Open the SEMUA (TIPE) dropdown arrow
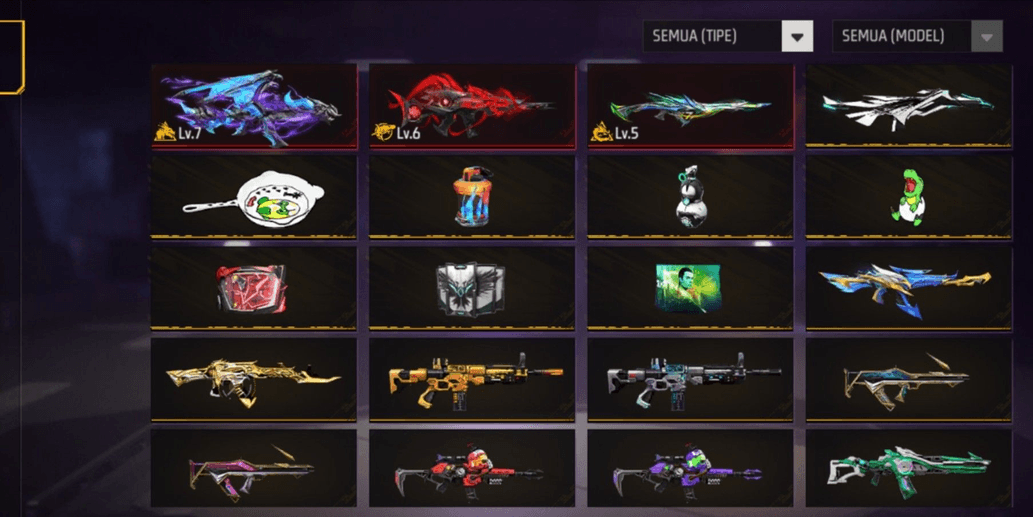 click(797, 36)
